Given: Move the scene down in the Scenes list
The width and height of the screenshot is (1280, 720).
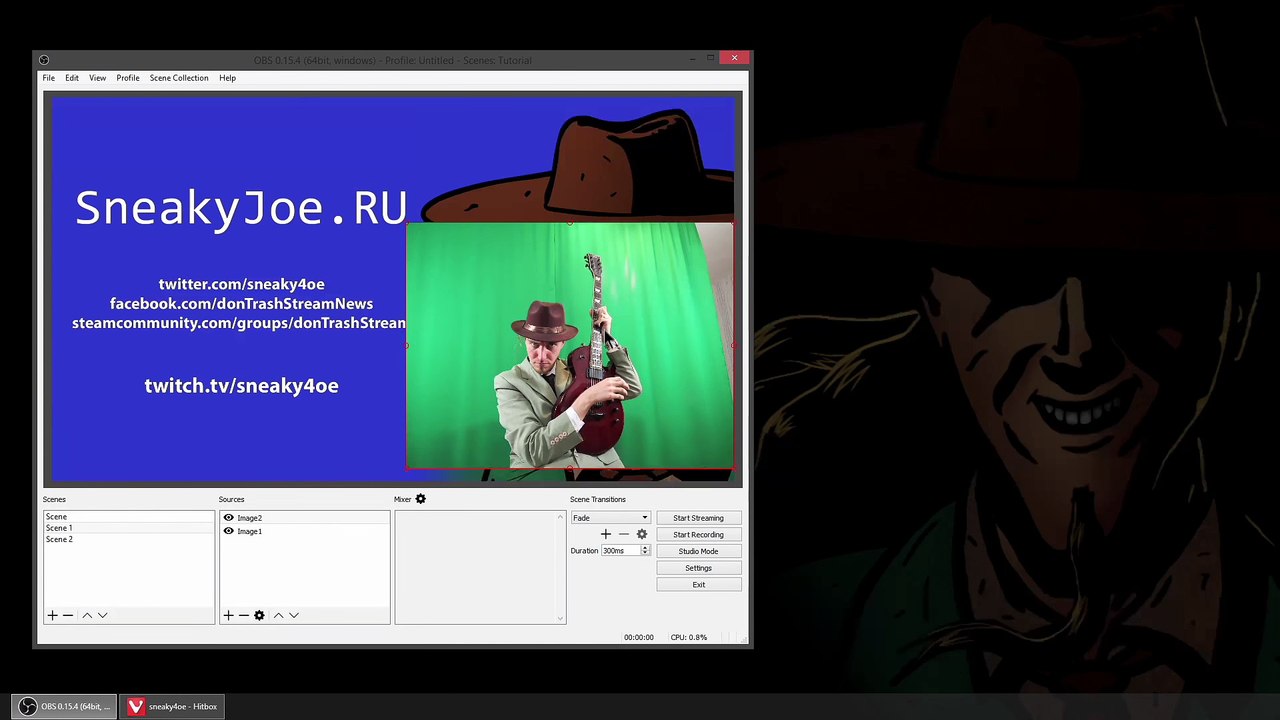Looking at the screenshot, I should 102,615.
